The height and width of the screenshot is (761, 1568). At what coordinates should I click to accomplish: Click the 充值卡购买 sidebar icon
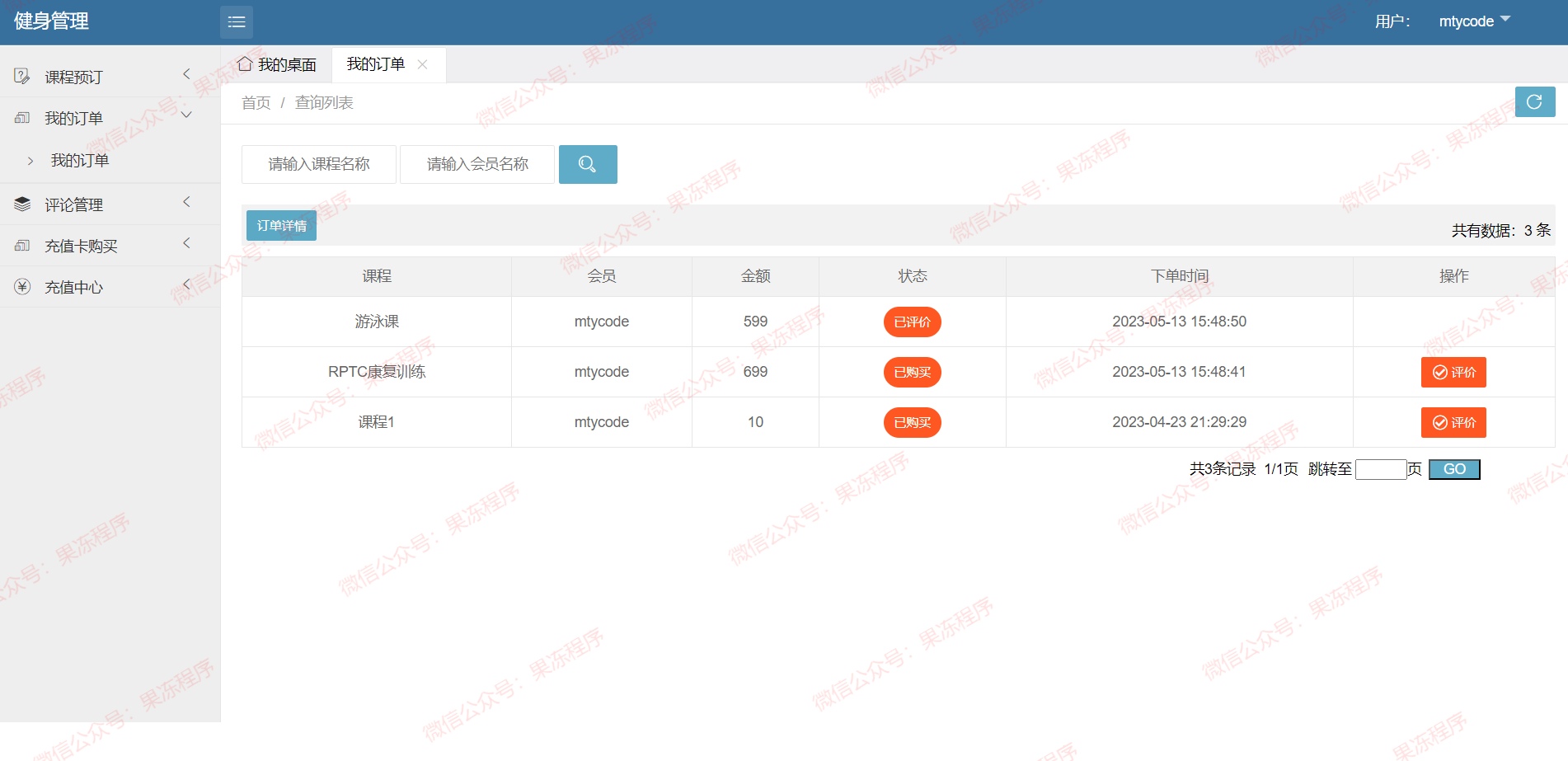coord(22,246)
